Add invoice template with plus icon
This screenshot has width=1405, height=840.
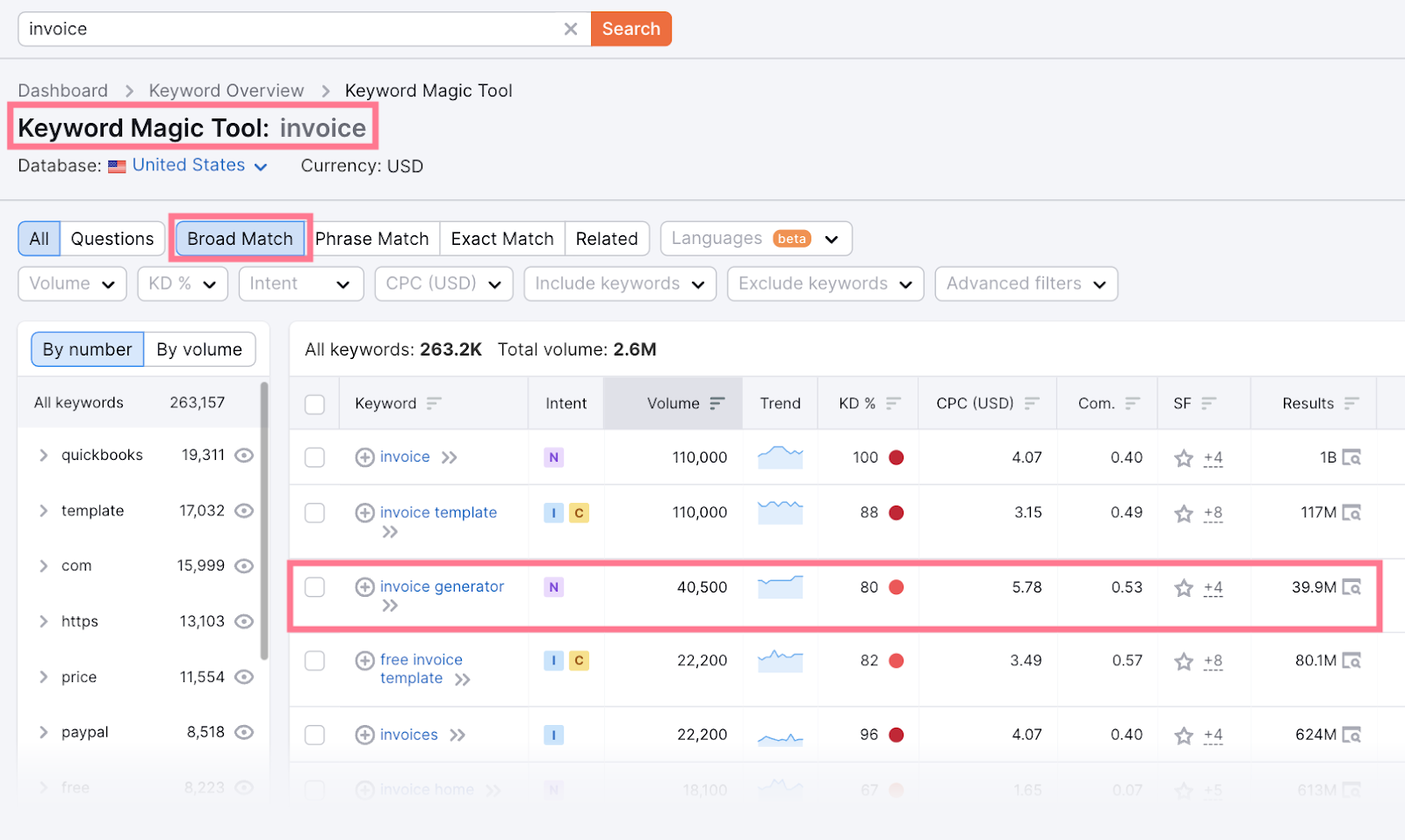[x=364, y=513]
